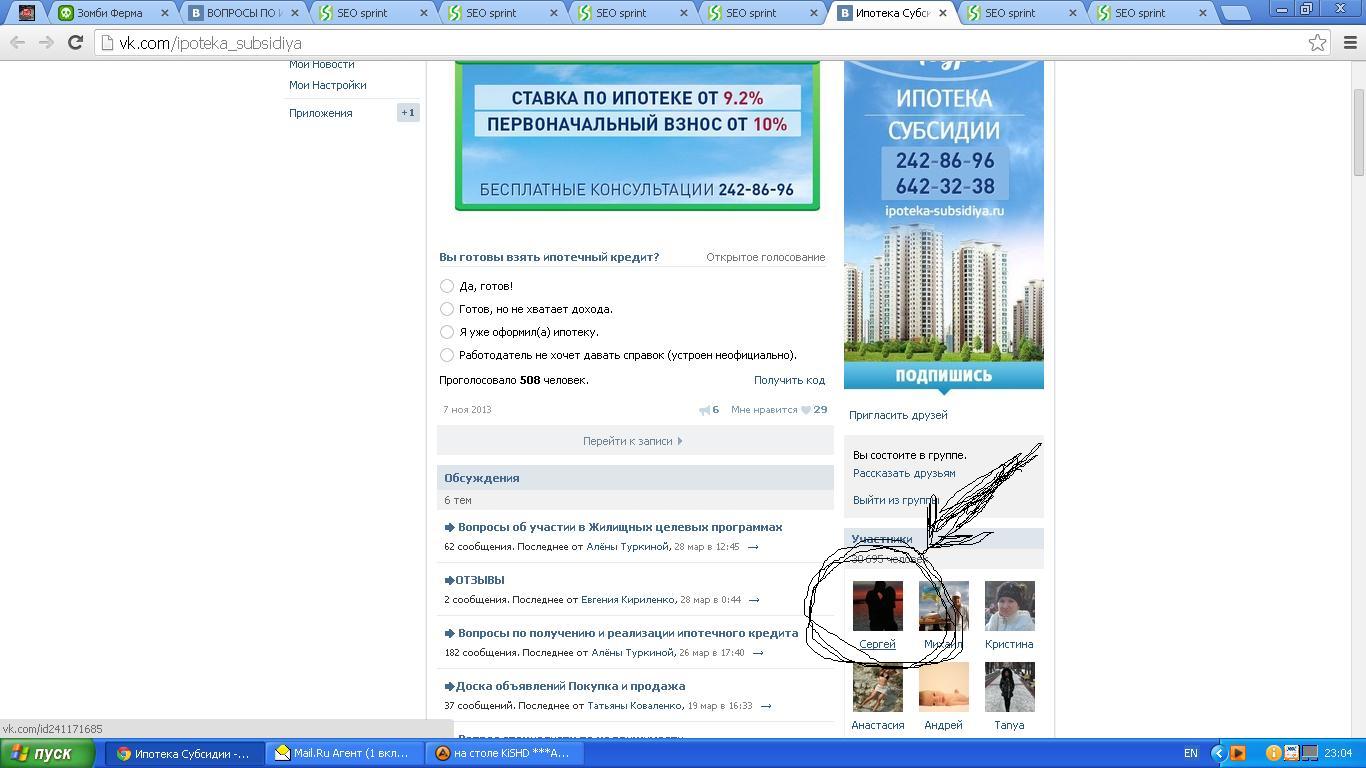Open Доска объявлений Покупка и продажа topic
Image resolution: width=1366 pixels, height=768 pixels.
570,686
